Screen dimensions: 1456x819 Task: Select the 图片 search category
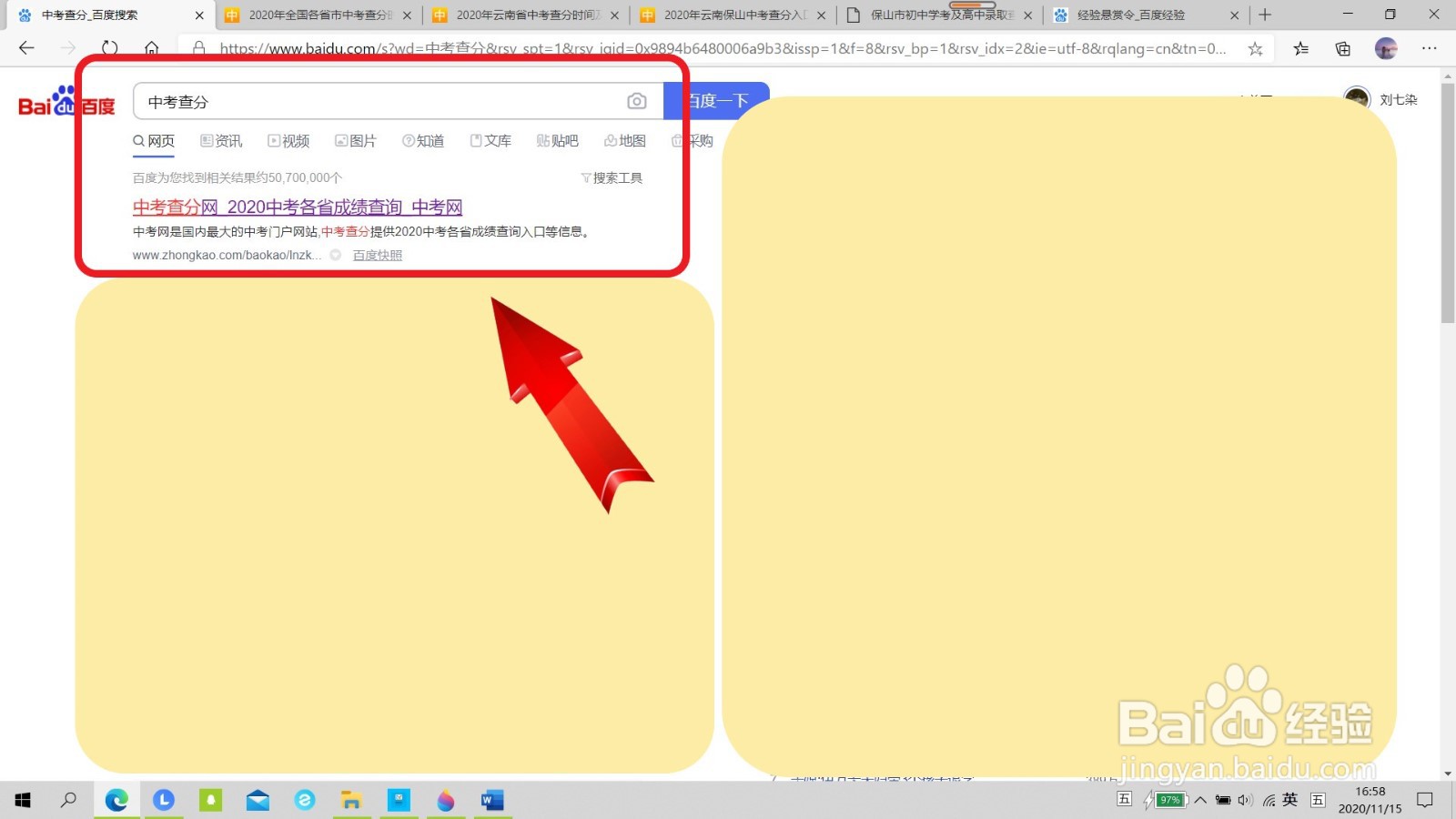tap(356, 141)
